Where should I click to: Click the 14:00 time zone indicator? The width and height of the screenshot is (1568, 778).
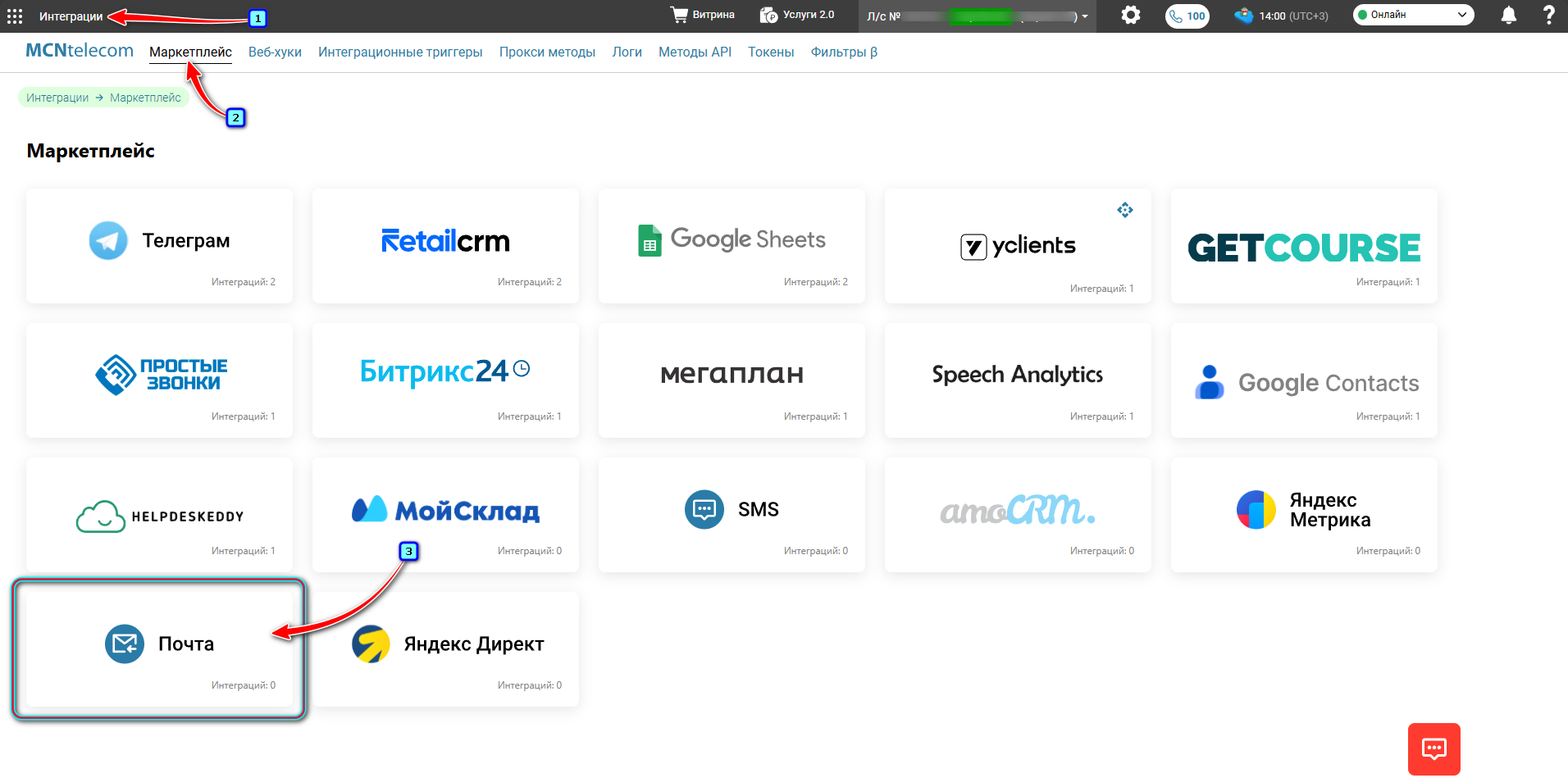[1281, 16]
